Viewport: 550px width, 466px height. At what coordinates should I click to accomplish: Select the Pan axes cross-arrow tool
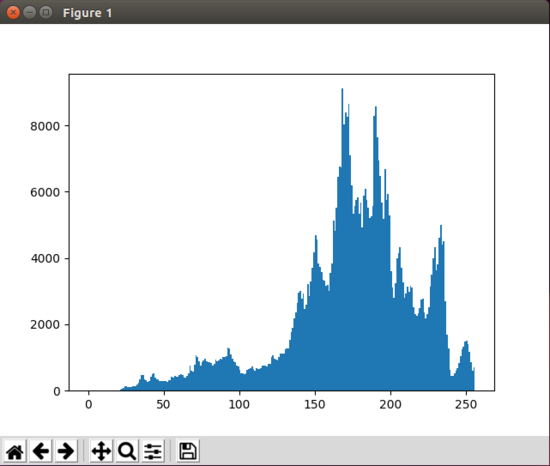click(101, 451)
